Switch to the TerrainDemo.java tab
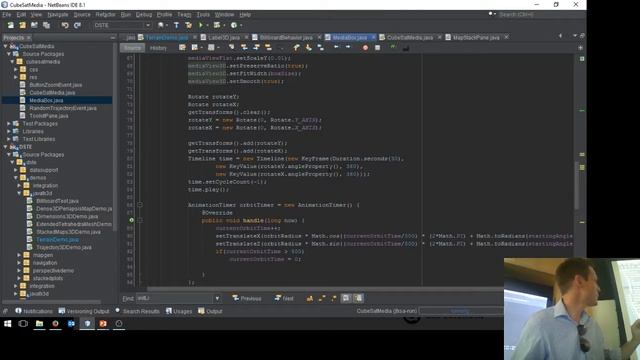Image resolution: width=640 pixels, height=360 pixels. point(166,37)
